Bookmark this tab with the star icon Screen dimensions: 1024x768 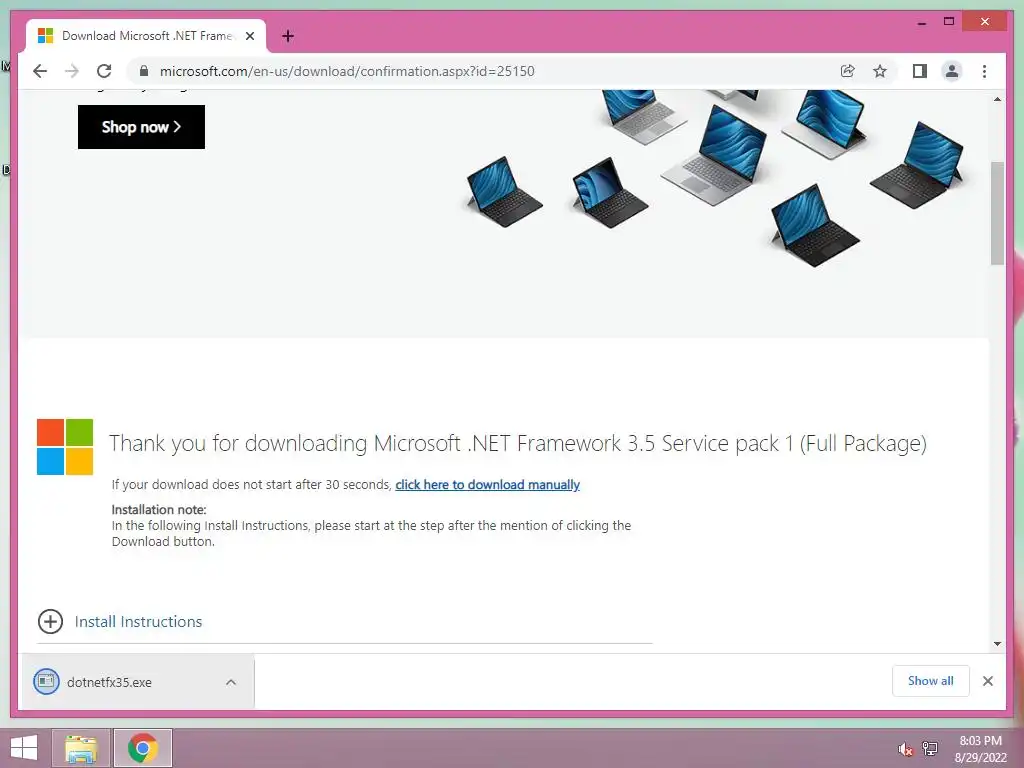(x=880, y=71)
